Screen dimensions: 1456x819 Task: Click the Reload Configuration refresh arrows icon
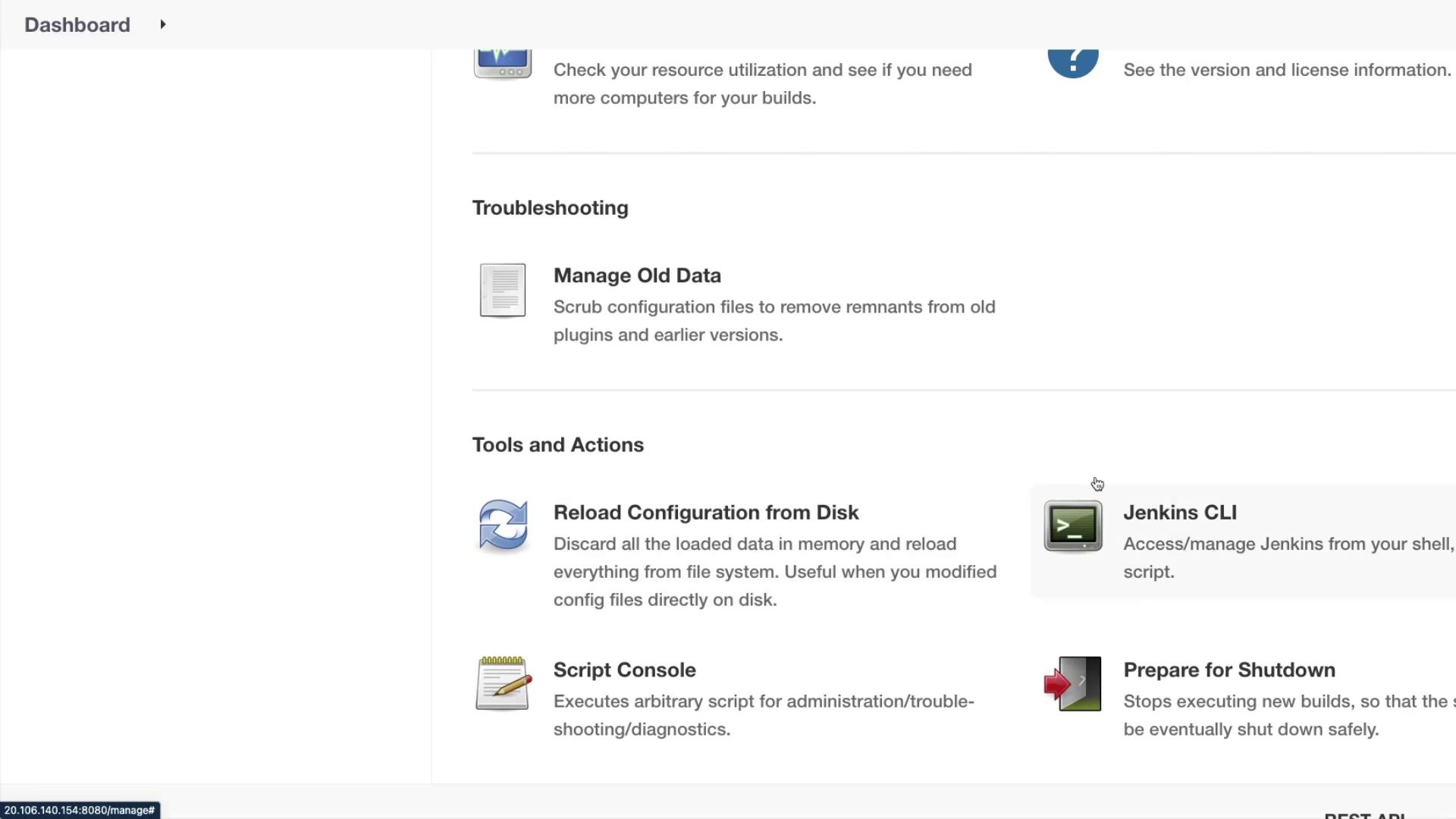(x=502, y=525)
